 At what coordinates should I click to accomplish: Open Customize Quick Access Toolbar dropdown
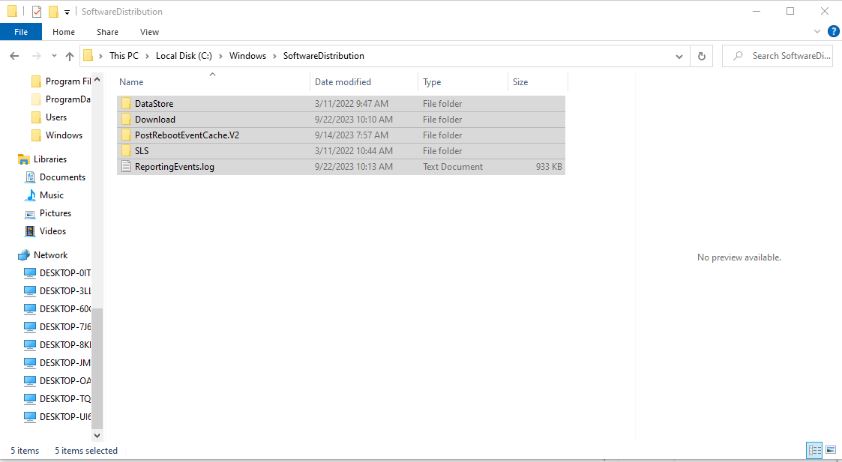pos(67,12)
